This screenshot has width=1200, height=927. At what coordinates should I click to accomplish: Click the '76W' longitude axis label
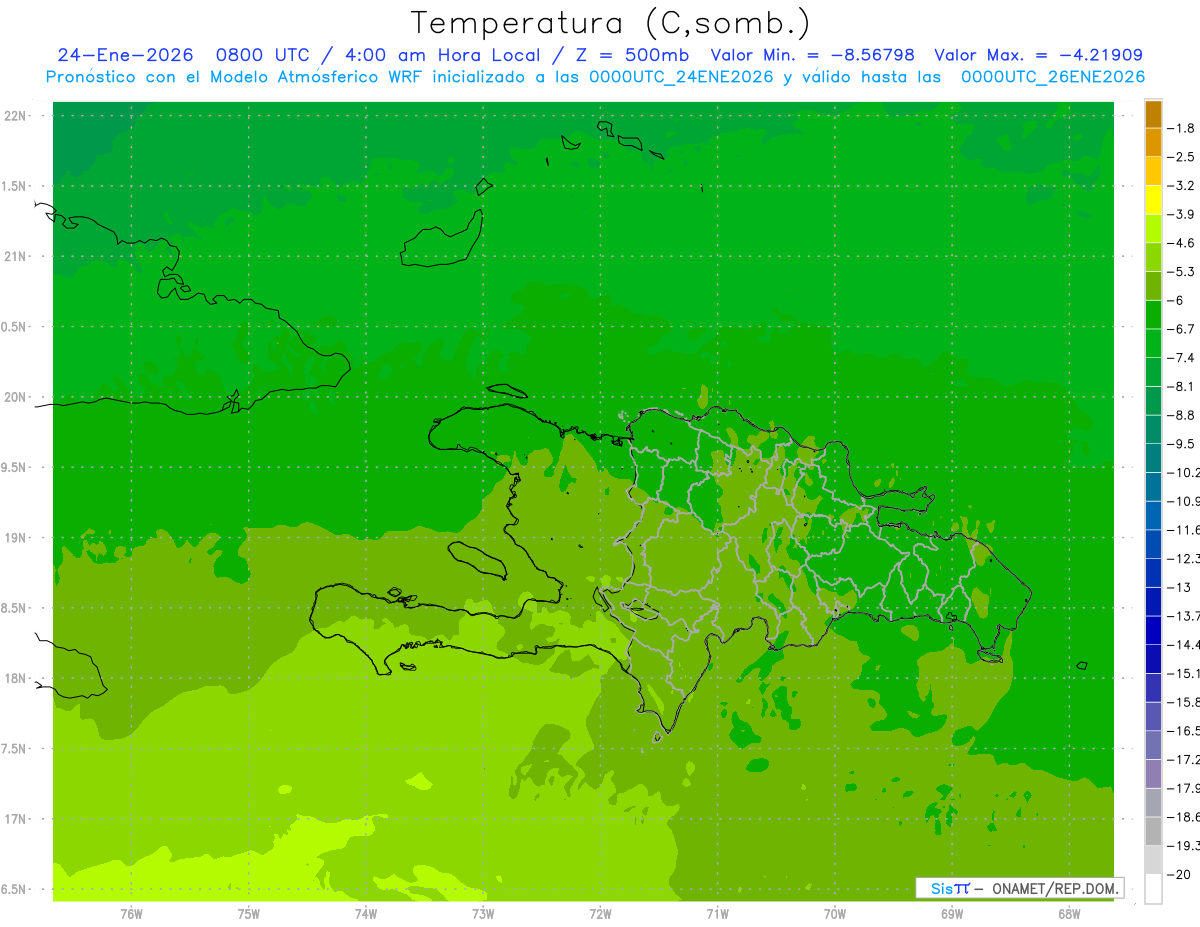point(131,913)
